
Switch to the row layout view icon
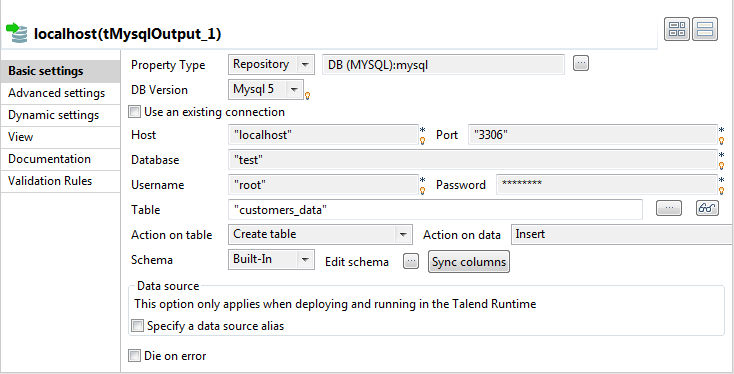(x=705, y=29)
